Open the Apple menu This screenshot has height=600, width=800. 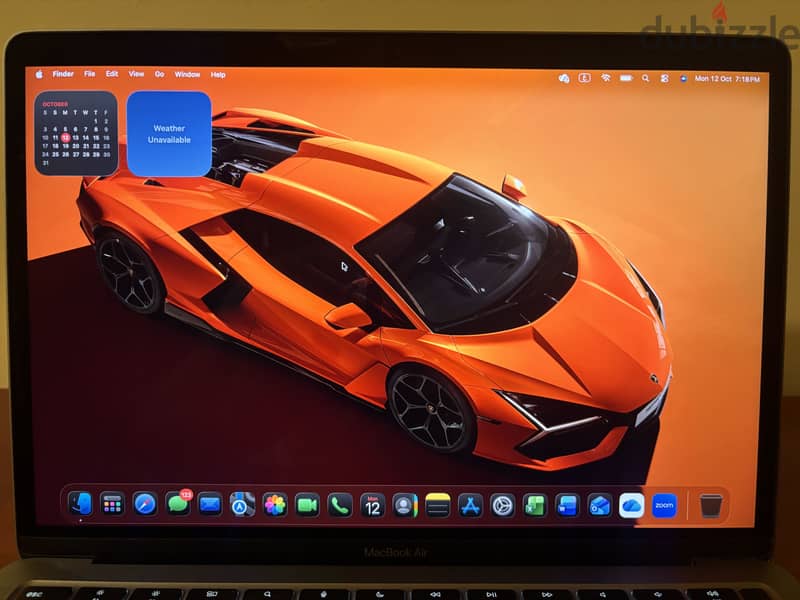39,74
